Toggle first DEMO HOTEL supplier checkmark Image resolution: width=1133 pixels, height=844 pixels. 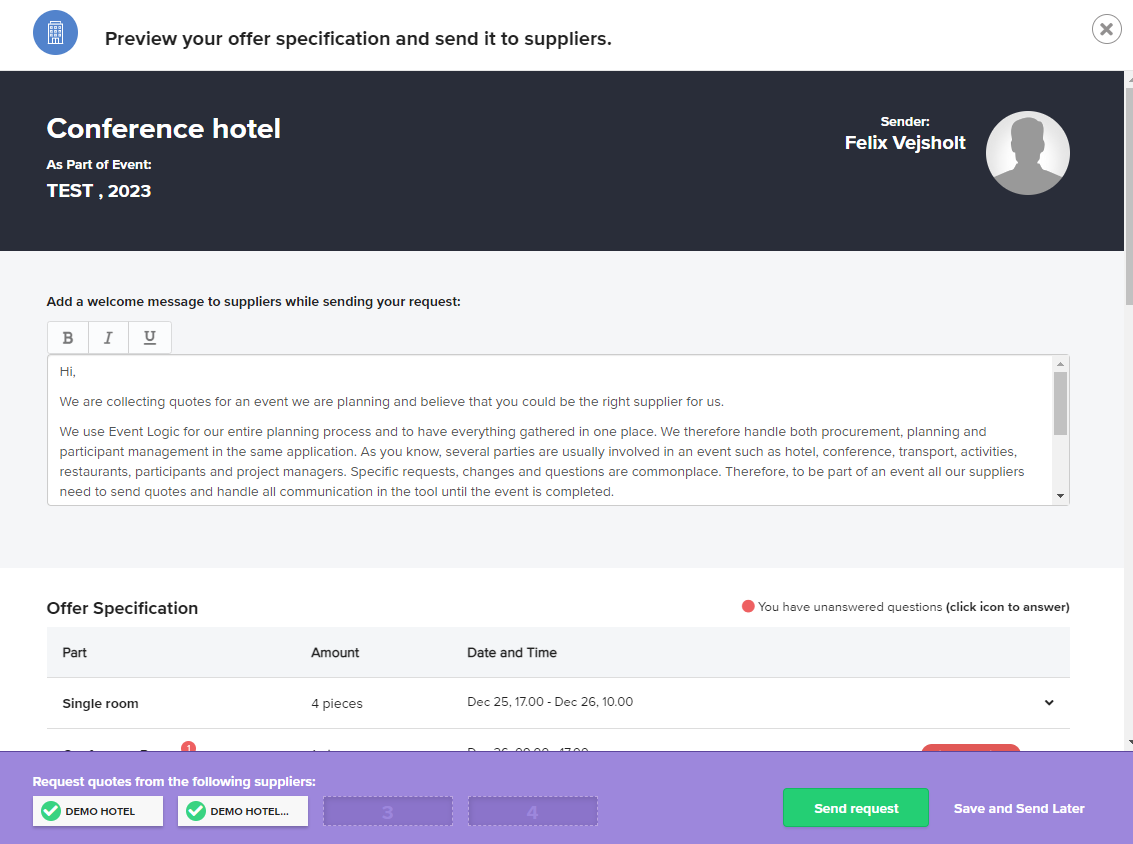(x=51, y=811)
